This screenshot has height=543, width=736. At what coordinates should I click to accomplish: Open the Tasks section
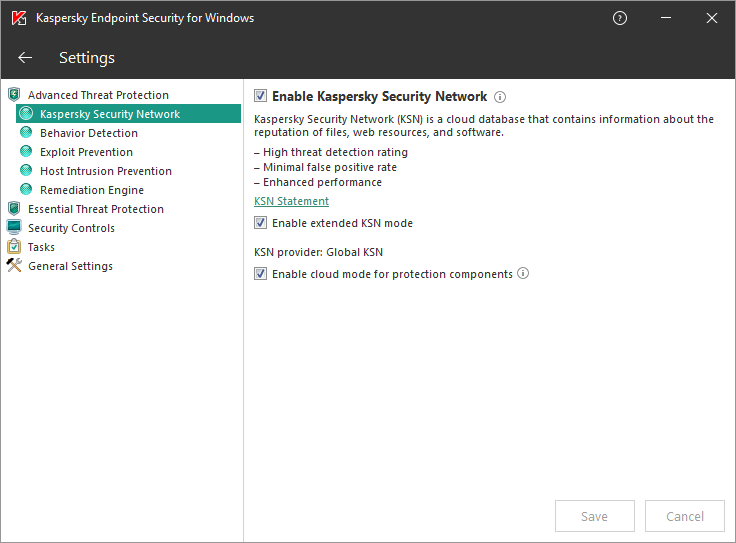click(41, 247)
